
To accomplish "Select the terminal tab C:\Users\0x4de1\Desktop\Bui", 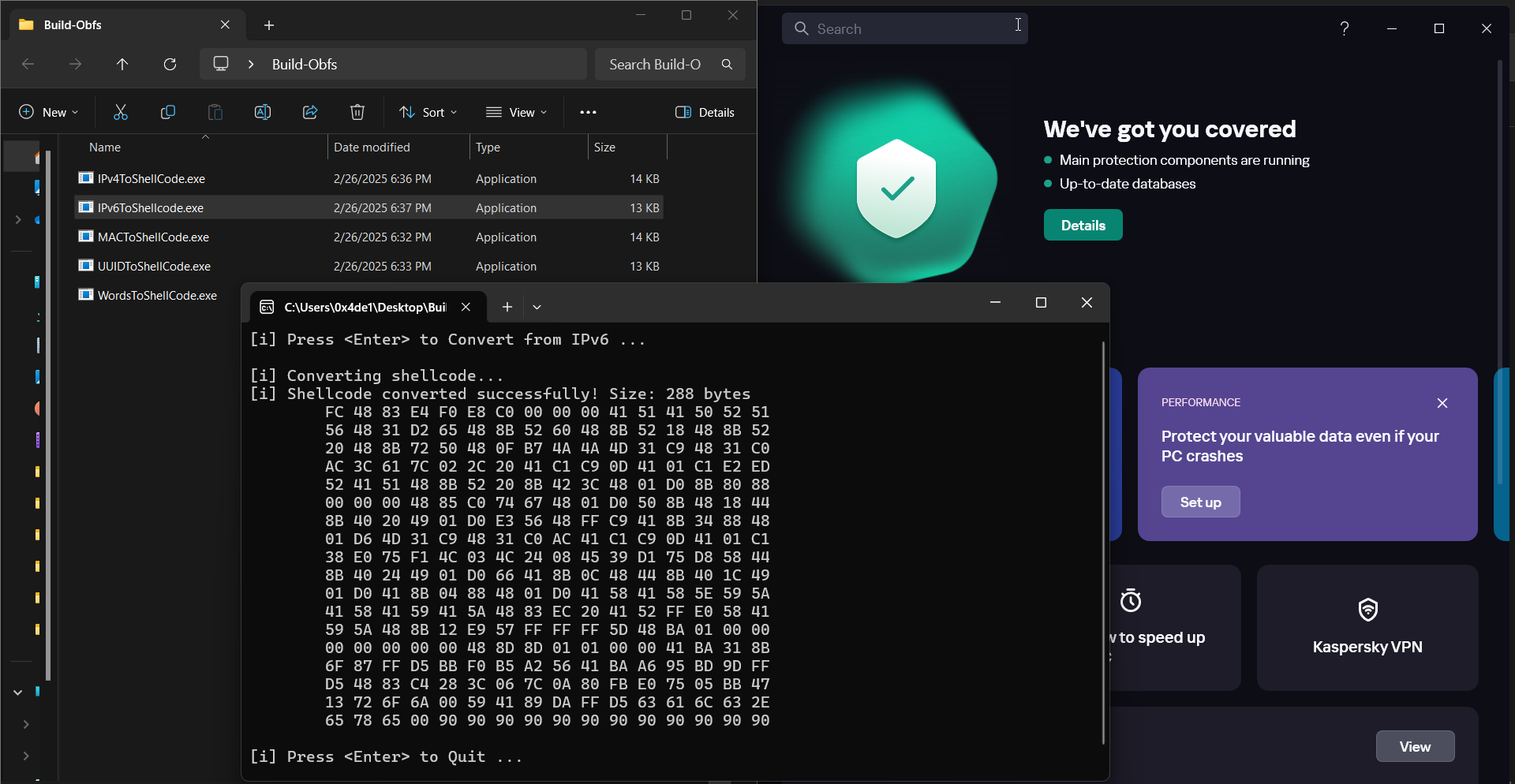I will [368, 307].
